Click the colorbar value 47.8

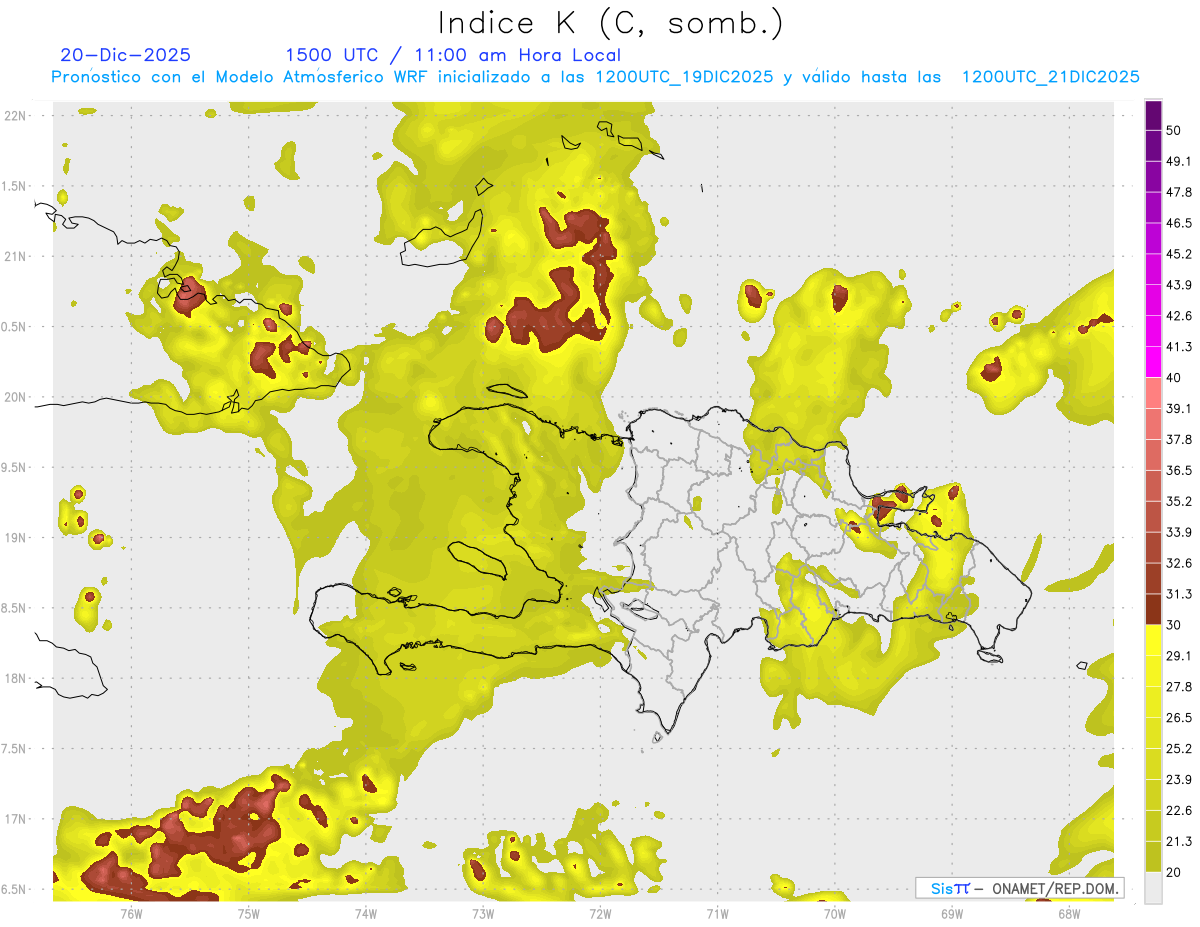(1179, 192)
